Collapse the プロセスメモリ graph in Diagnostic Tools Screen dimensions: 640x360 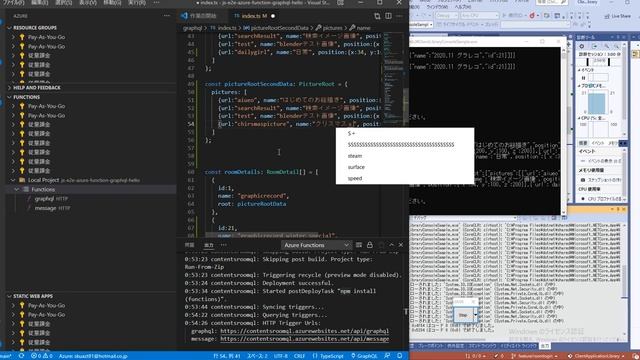(x=579, y=86)
